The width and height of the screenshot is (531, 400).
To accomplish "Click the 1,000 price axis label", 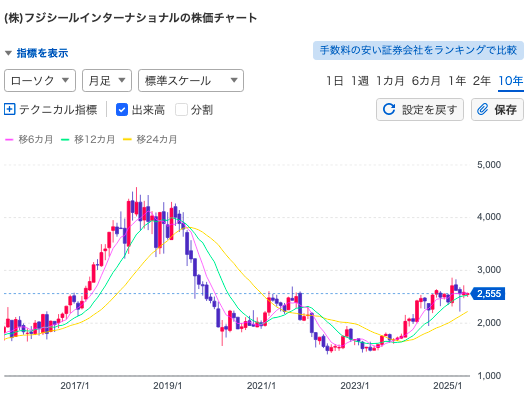I will click(489, 376).
